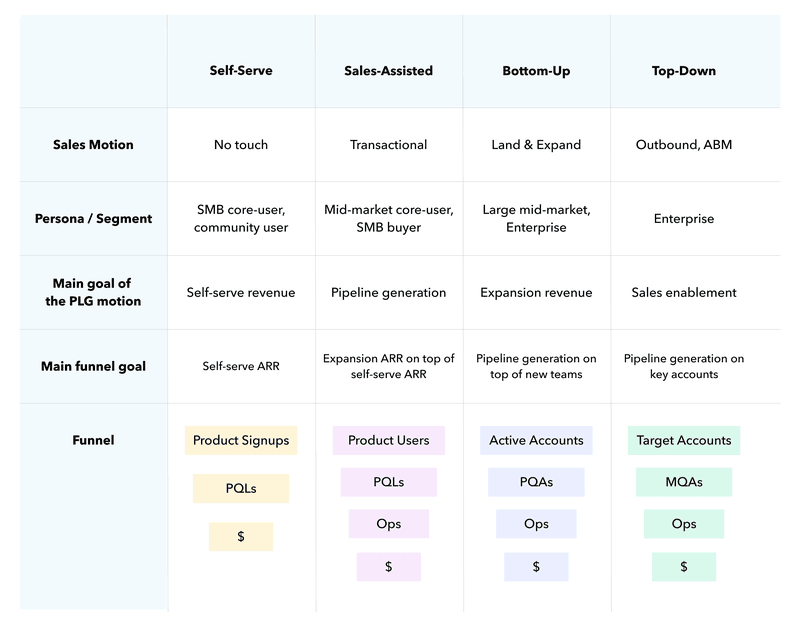Select the green MQAs funnel chip
The image size is (800, 627).
[x=684, y=482]
